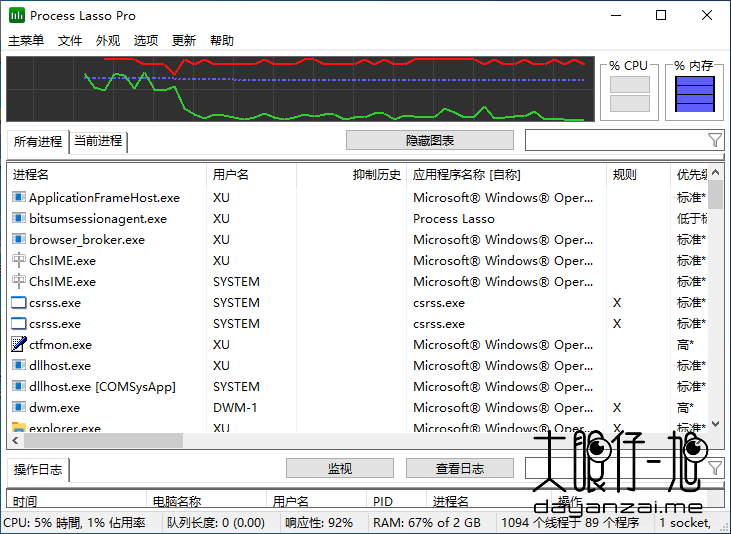The width and height of the screenshot is (731, 534).
Task: Click the dwm.exe process icon
Action: point(18,407)
